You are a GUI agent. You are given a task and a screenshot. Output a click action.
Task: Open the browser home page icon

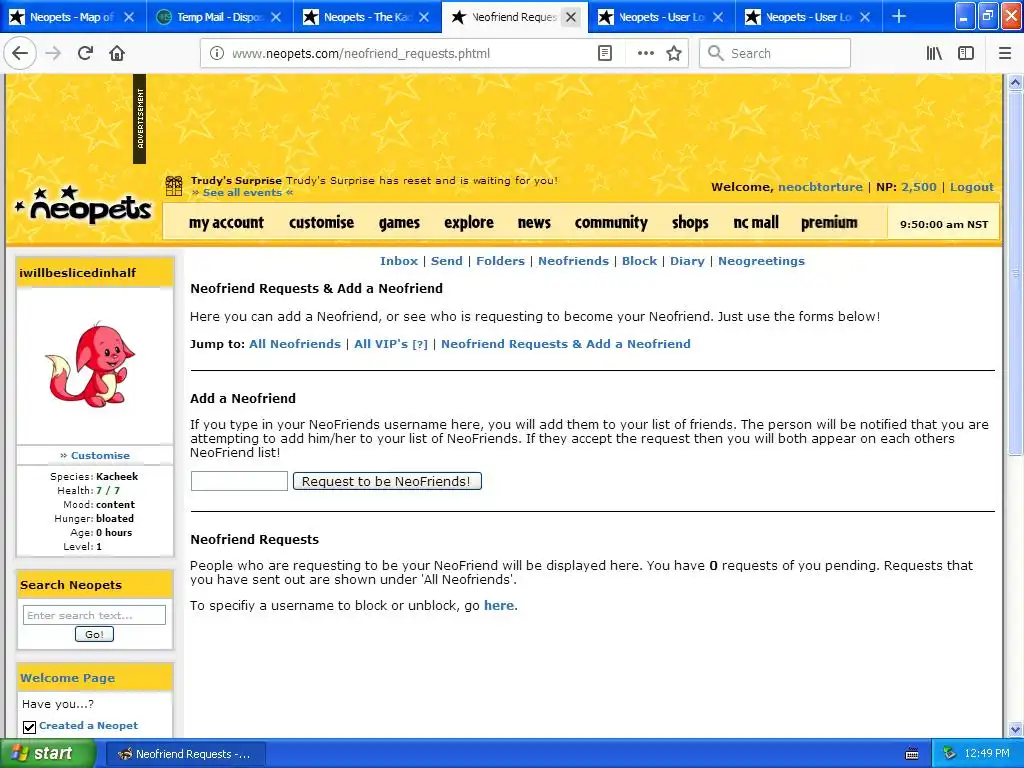click(x=117, y=54)
